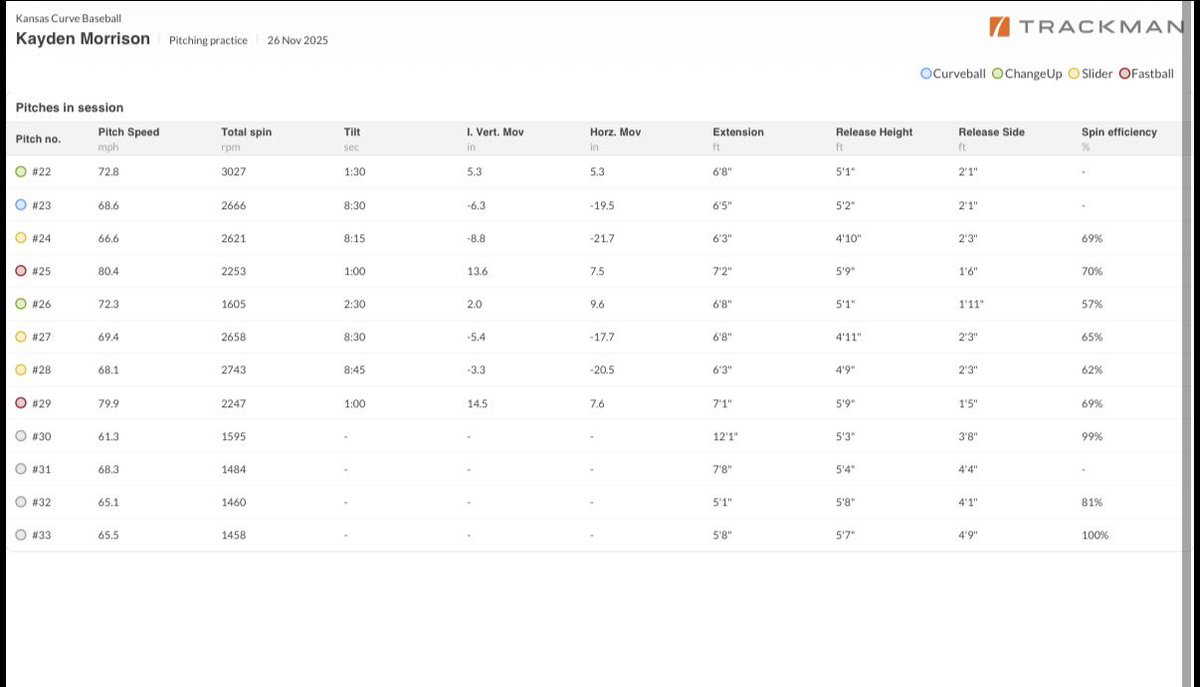1200x687 pixels.
Task: Click the 7'2" extension value
Action: (x=722, y=271)
